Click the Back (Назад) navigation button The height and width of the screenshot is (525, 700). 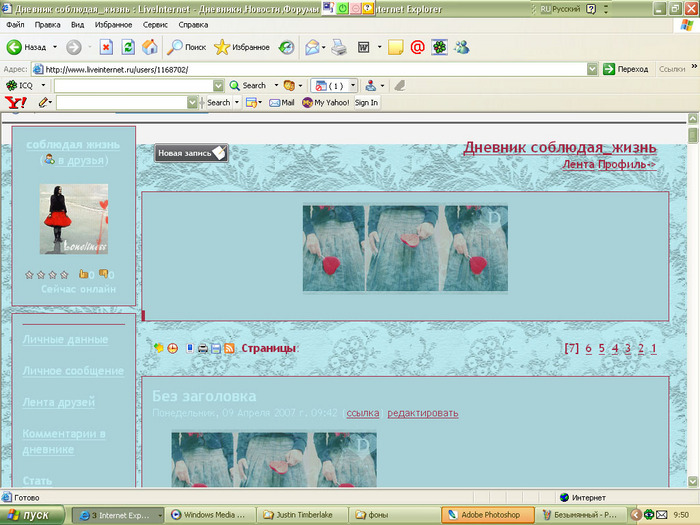coord(25,47)
